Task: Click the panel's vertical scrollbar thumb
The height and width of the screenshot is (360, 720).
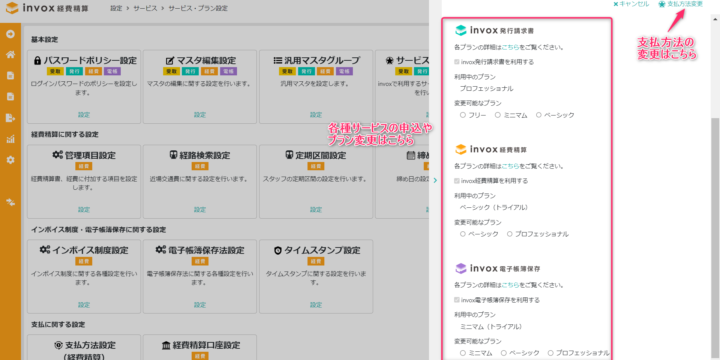Action: coord(714,239)
